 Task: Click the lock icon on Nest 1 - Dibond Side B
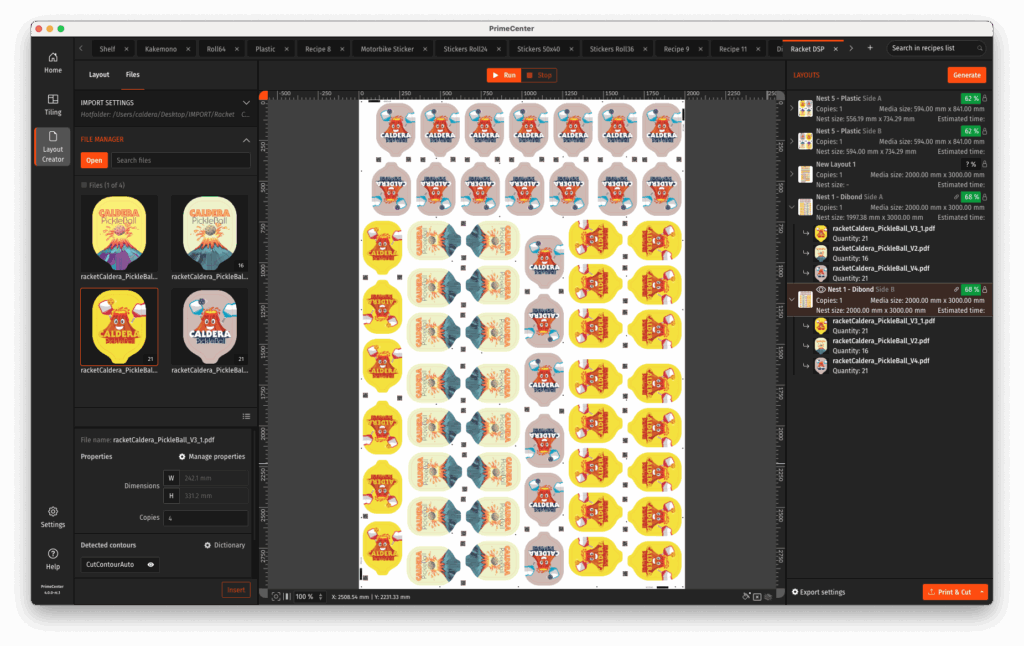point(985,289)
